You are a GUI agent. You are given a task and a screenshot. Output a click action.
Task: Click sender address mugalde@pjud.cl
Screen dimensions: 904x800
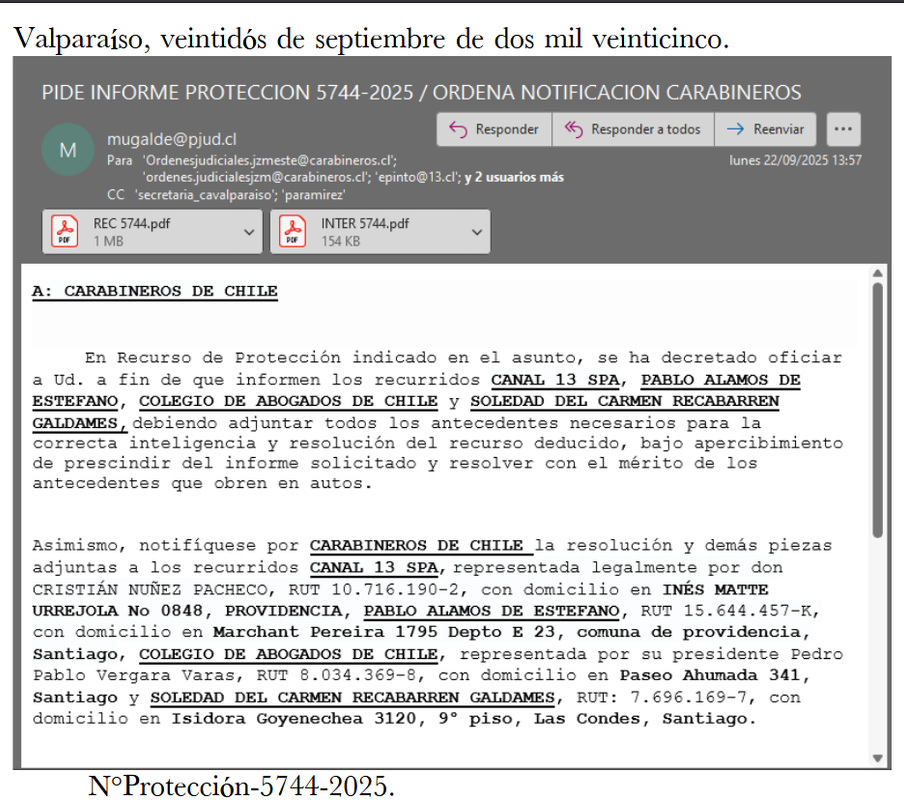tap(172, 139)
